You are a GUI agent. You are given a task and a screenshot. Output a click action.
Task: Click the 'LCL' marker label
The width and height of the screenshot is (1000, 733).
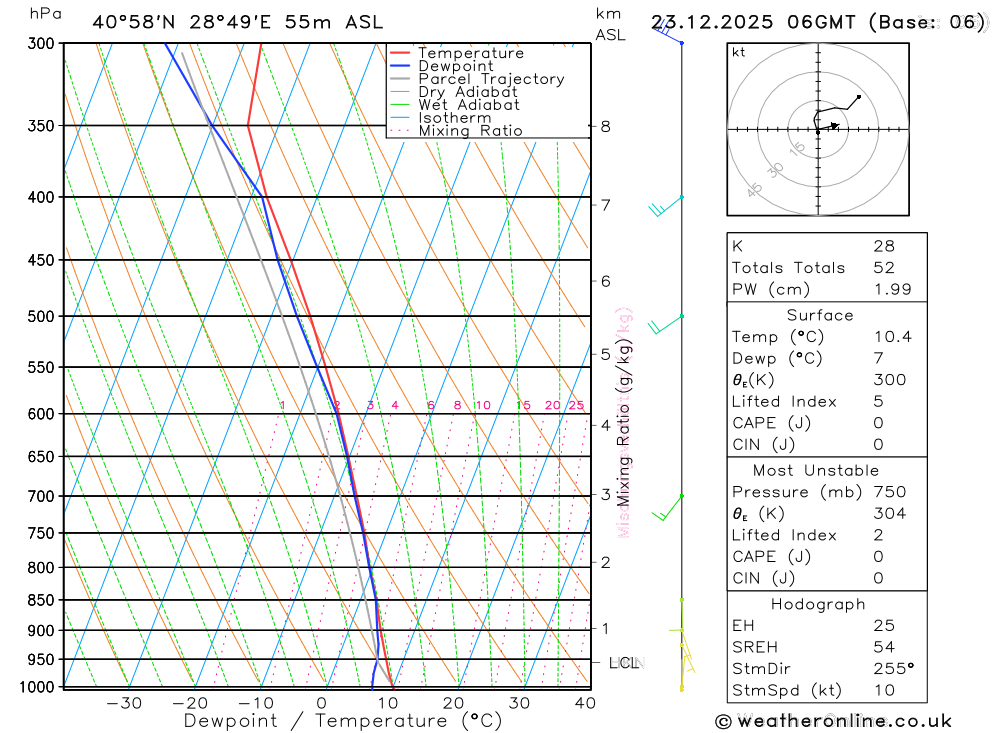pos(624,663)
